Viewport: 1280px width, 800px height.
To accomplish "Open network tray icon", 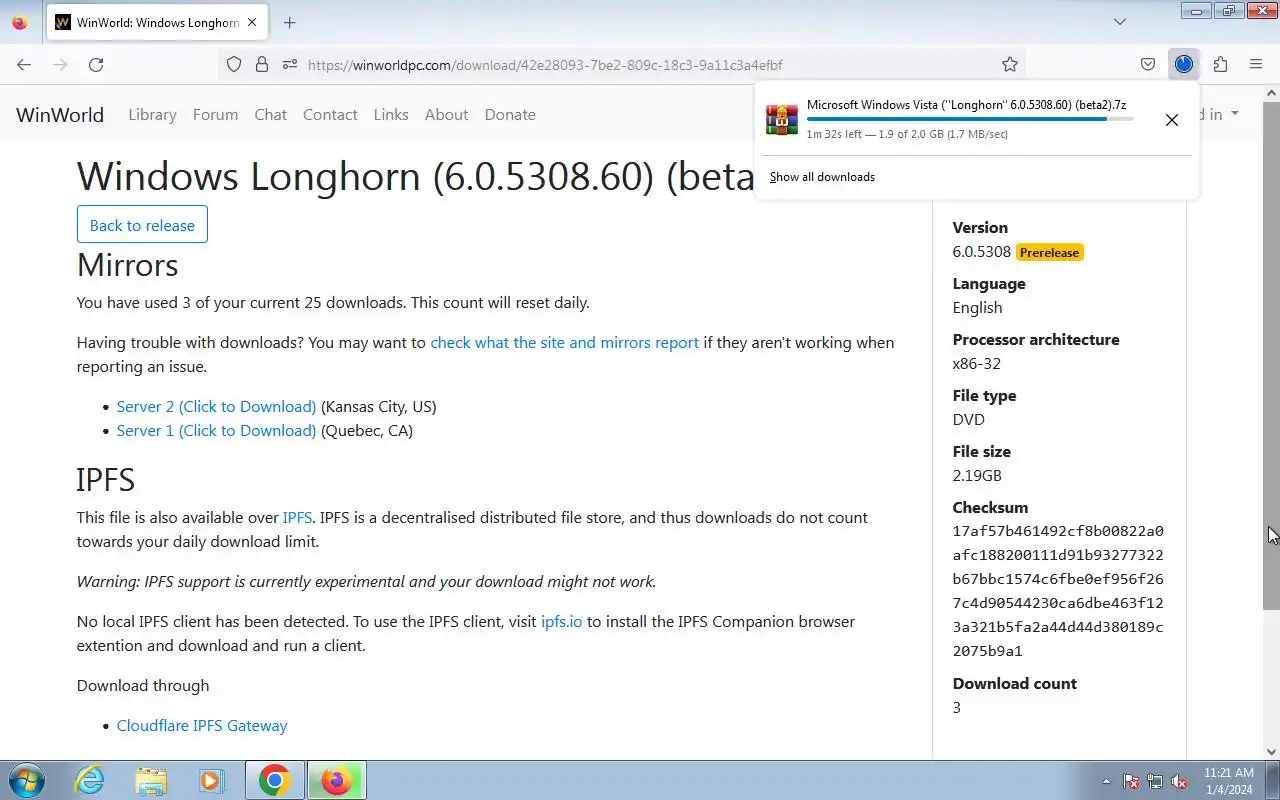I will click(1155, 781).
